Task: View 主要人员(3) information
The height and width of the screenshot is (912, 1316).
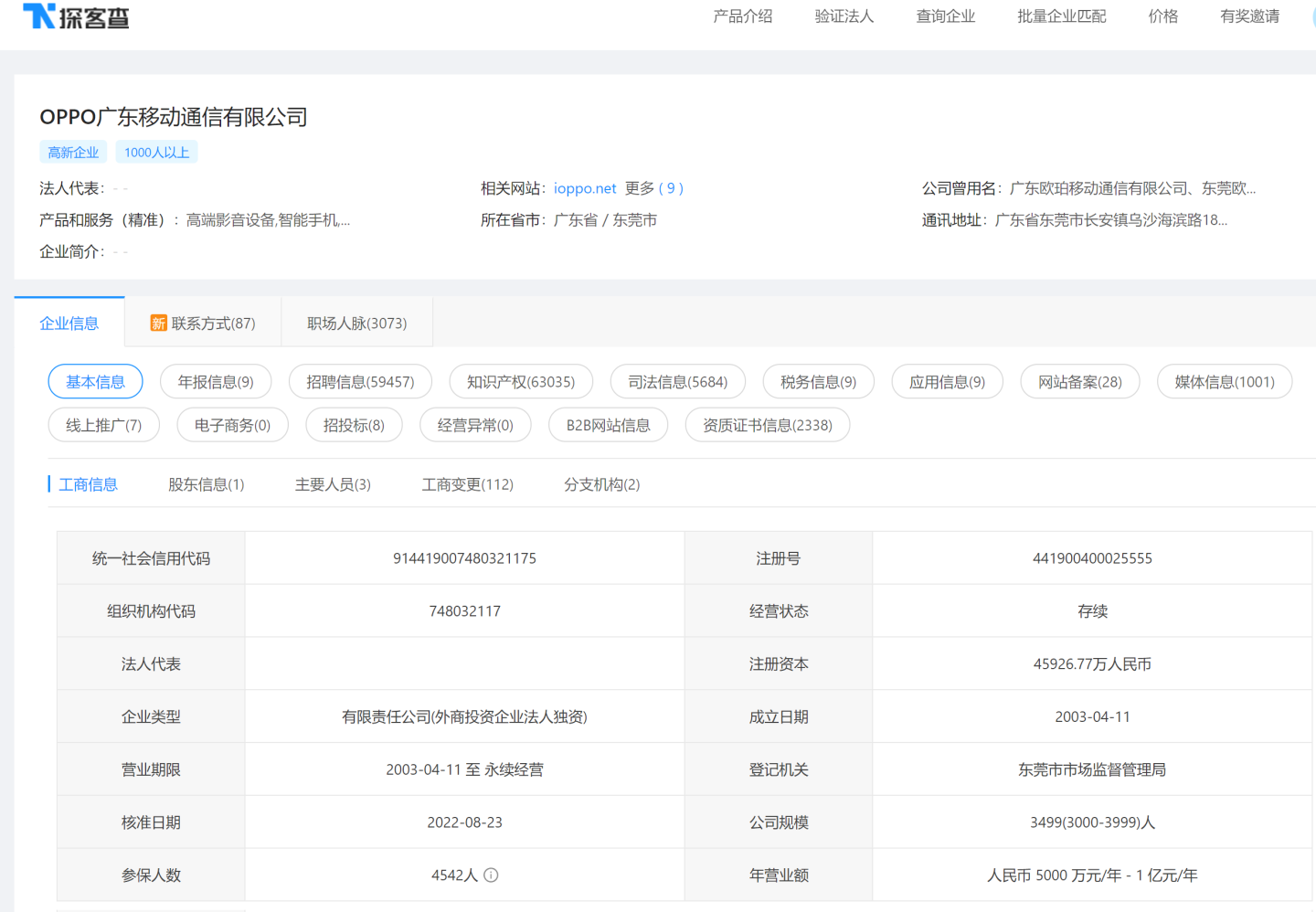Action: pyautogui.click(x=332, y=483)
